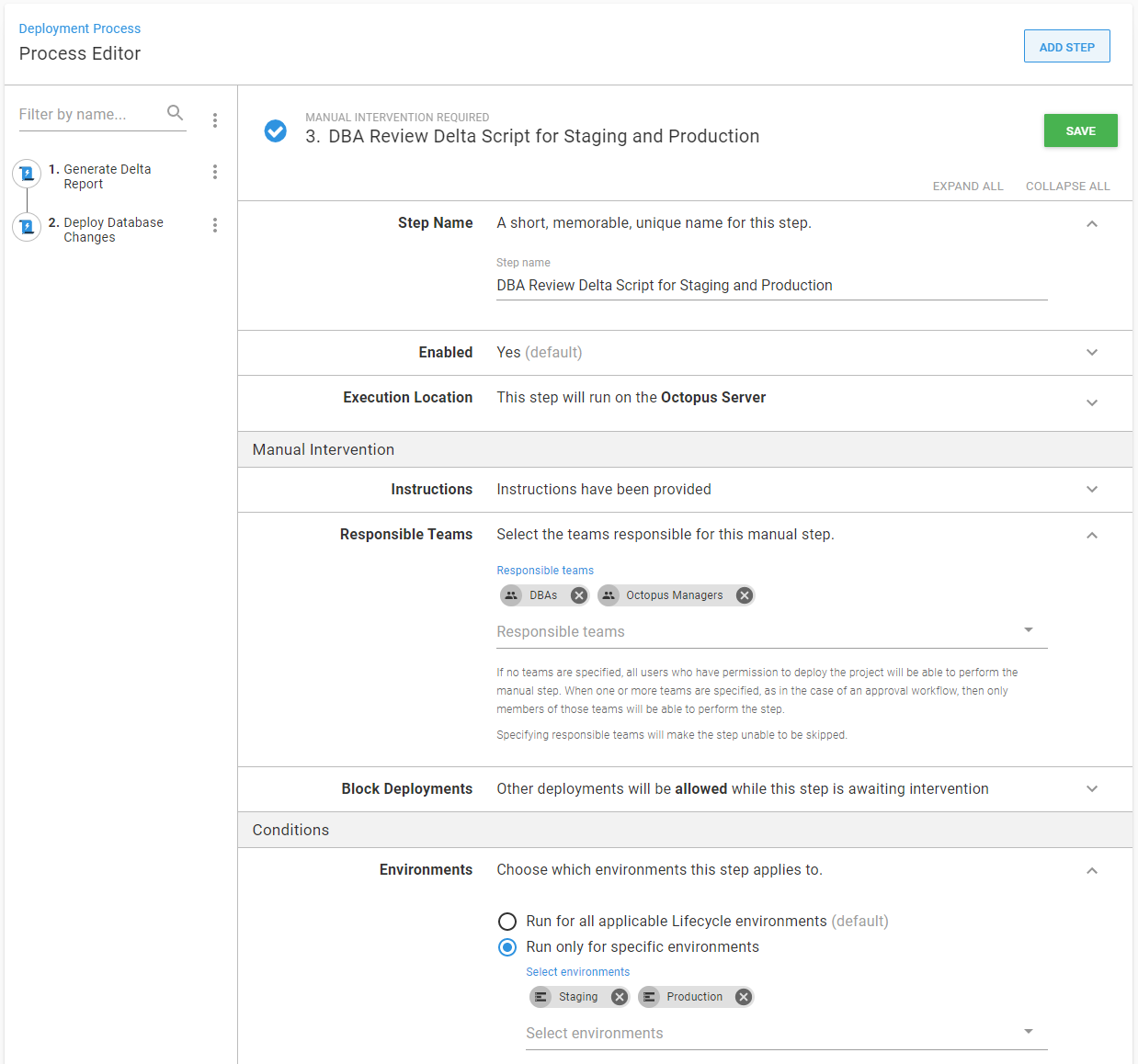
Task: Click the green Save button
Action: click(1080, 130)
